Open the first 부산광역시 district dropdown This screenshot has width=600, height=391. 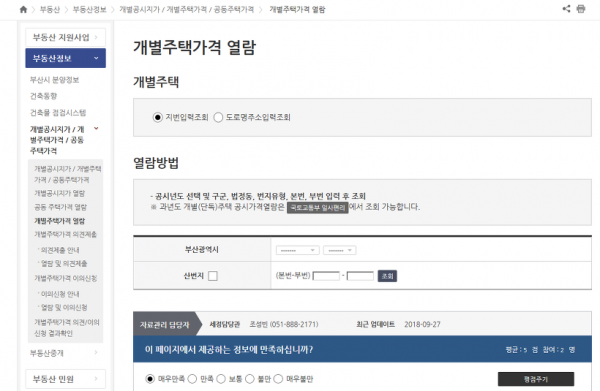(x=298, y=250)
